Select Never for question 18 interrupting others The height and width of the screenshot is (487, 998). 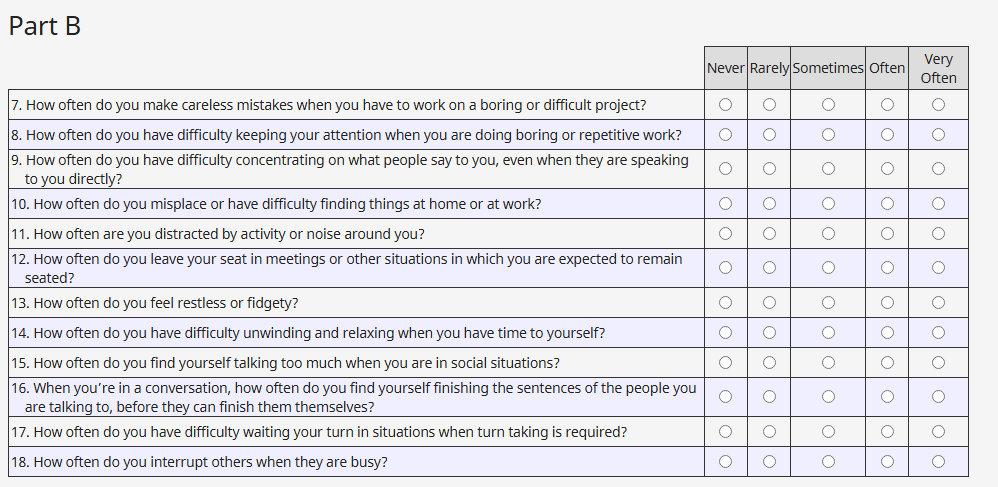(725, 461)
